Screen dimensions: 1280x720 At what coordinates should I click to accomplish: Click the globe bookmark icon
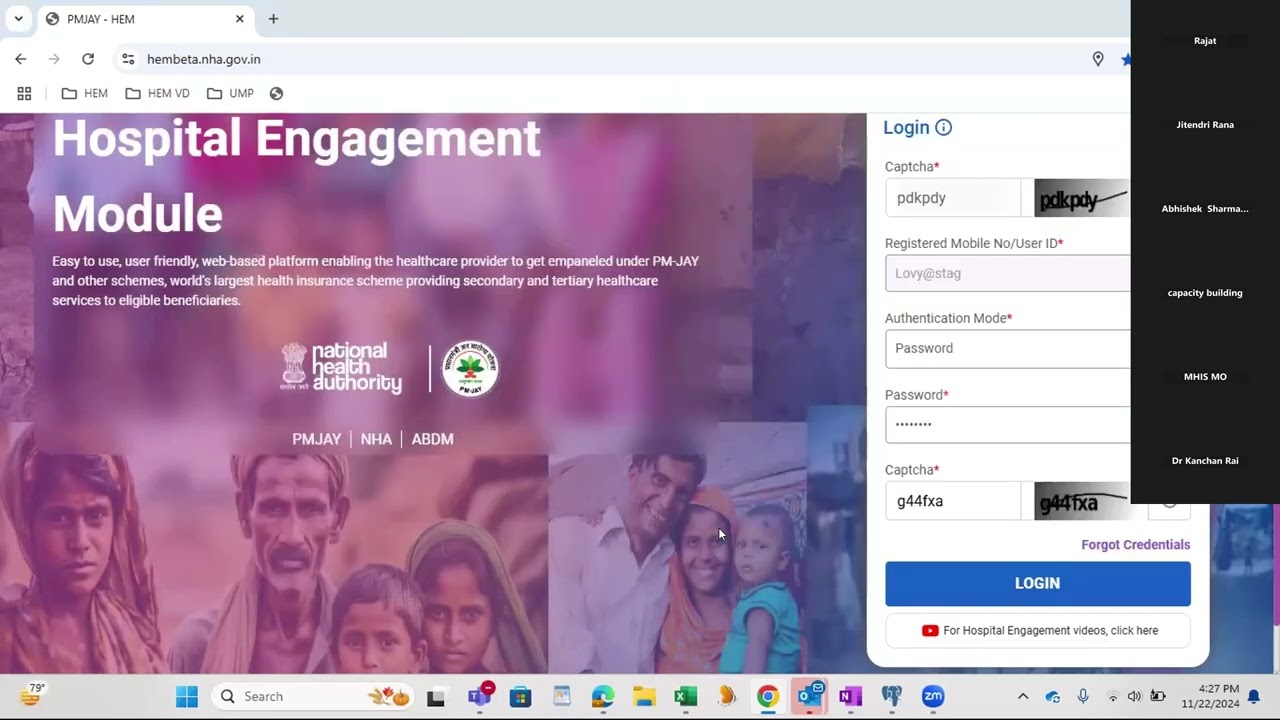click(x=276, y=93)
